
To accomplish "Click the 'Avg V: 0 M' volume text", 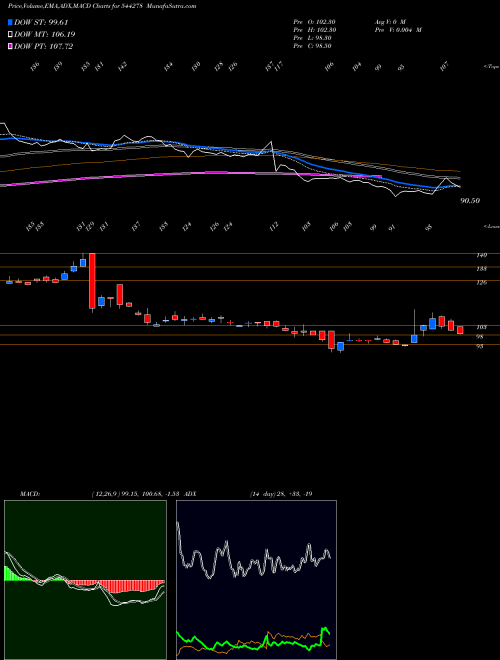I will pyautogui.click(x=390, y=22).
